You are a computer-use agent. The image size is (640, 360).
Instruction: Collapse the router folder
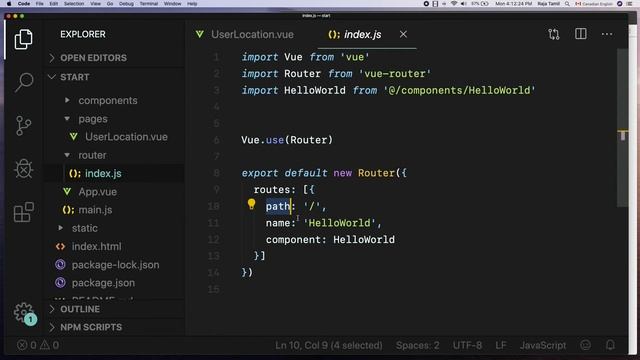click(92, 155)
